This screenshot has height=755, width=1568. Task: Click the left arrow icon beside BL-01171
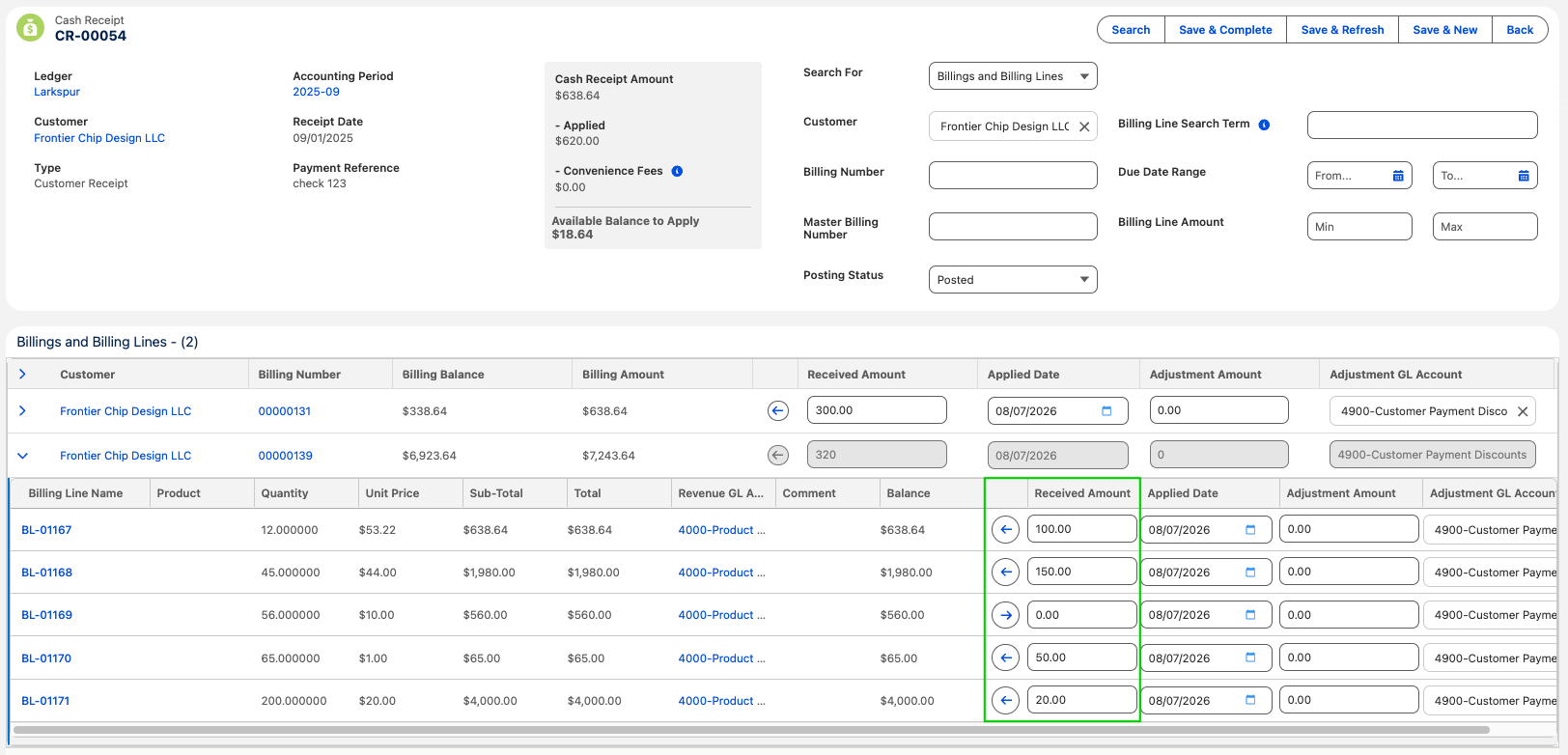click(x=1005, y=701)
